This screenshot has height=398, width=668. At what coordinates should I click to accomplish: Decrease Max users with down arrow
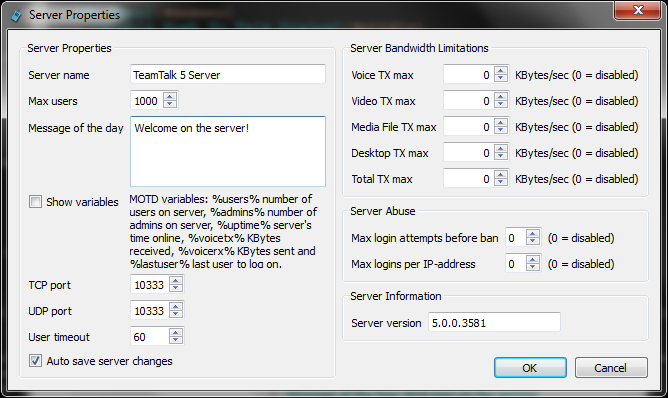(170, 104)
